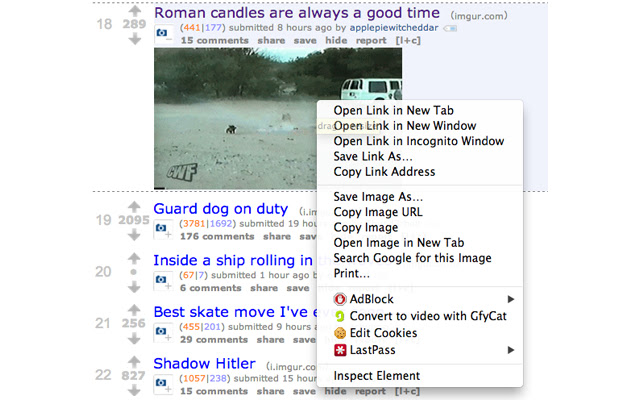Click the LastPass icon in context menu

coord(340,350)
